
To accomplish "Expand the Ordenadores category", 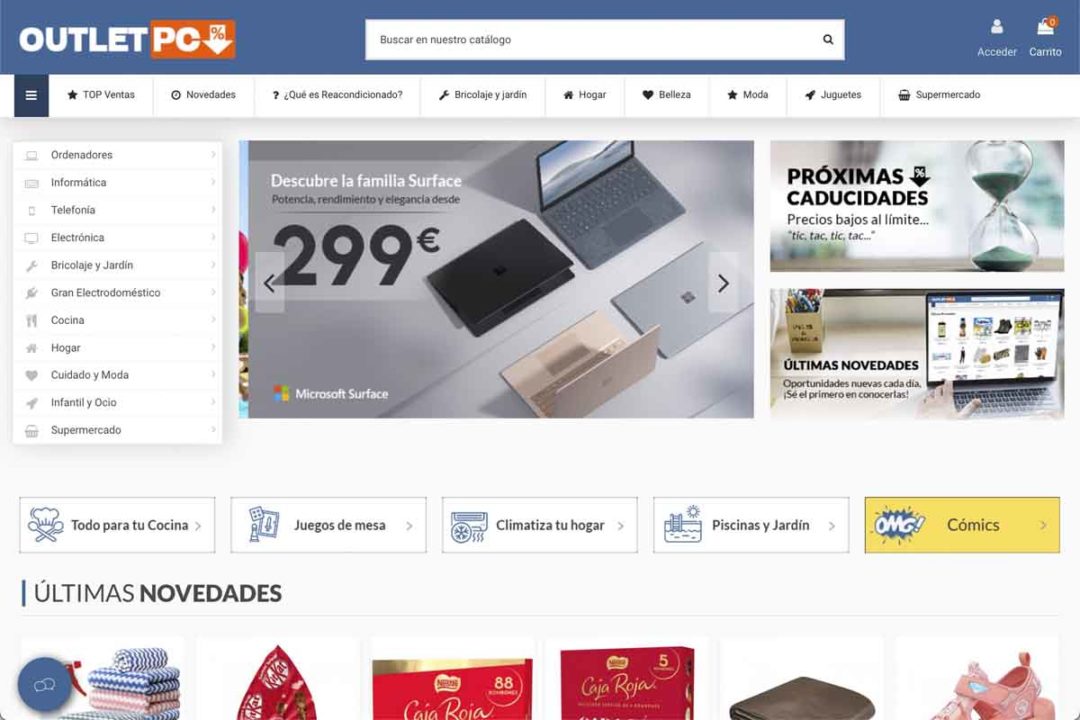I will pyautogui.click(x=118, y=155).
